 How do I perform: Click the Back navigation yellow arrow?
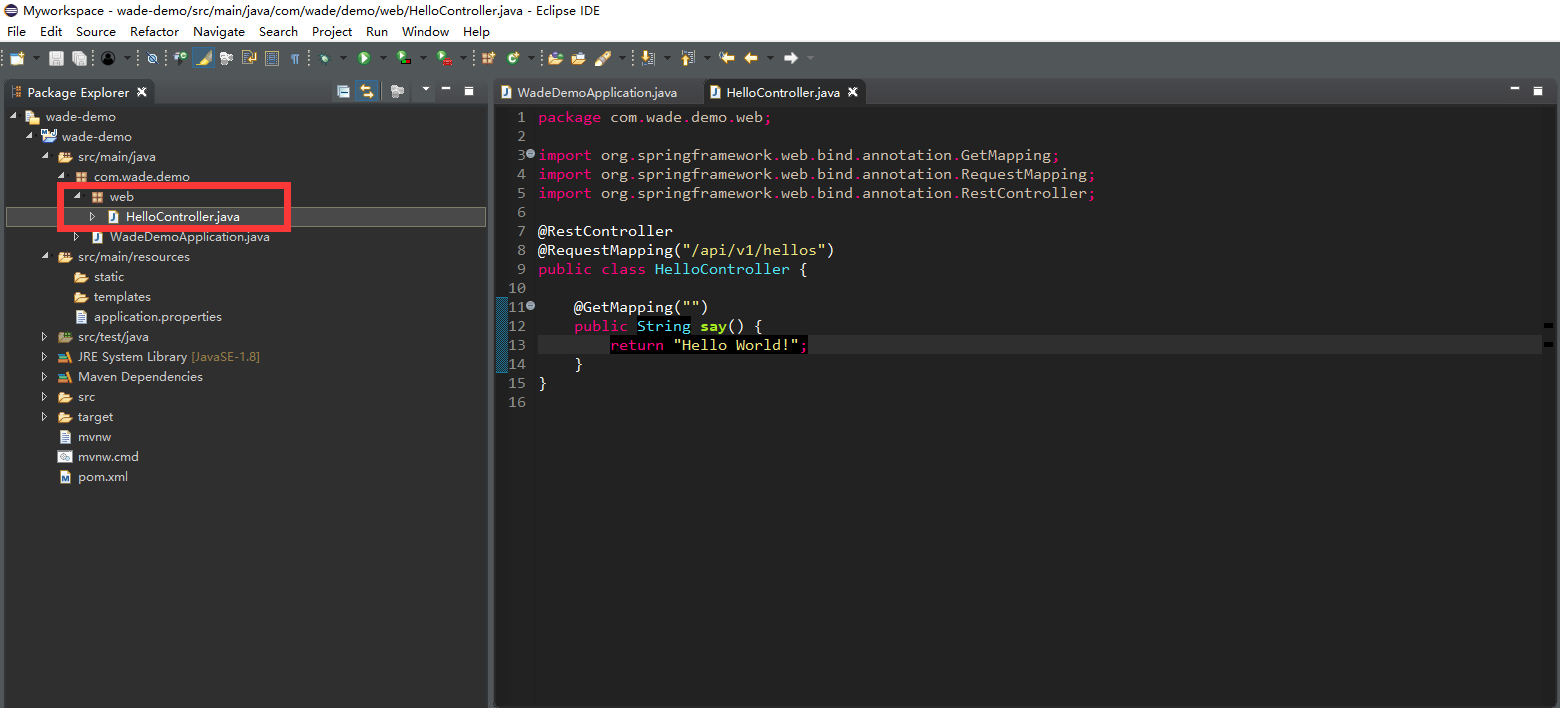(751, 58)
